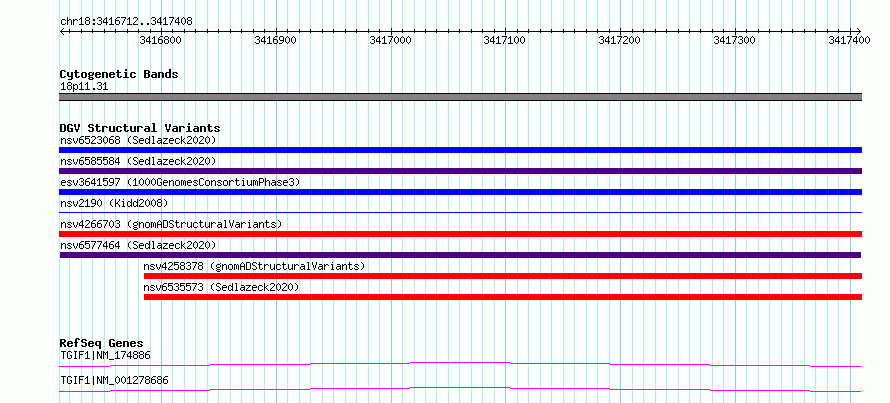Select the nsv4258378 red variant bar
Screen dimensions: 890x403
503,276
